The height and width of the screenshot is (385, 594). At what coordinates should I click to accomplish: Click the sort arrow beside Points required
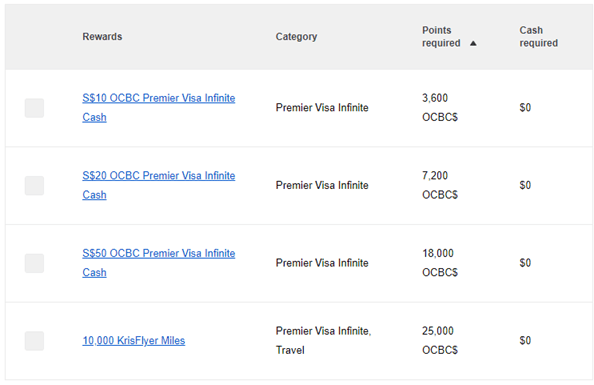click(x=473, y=43)
